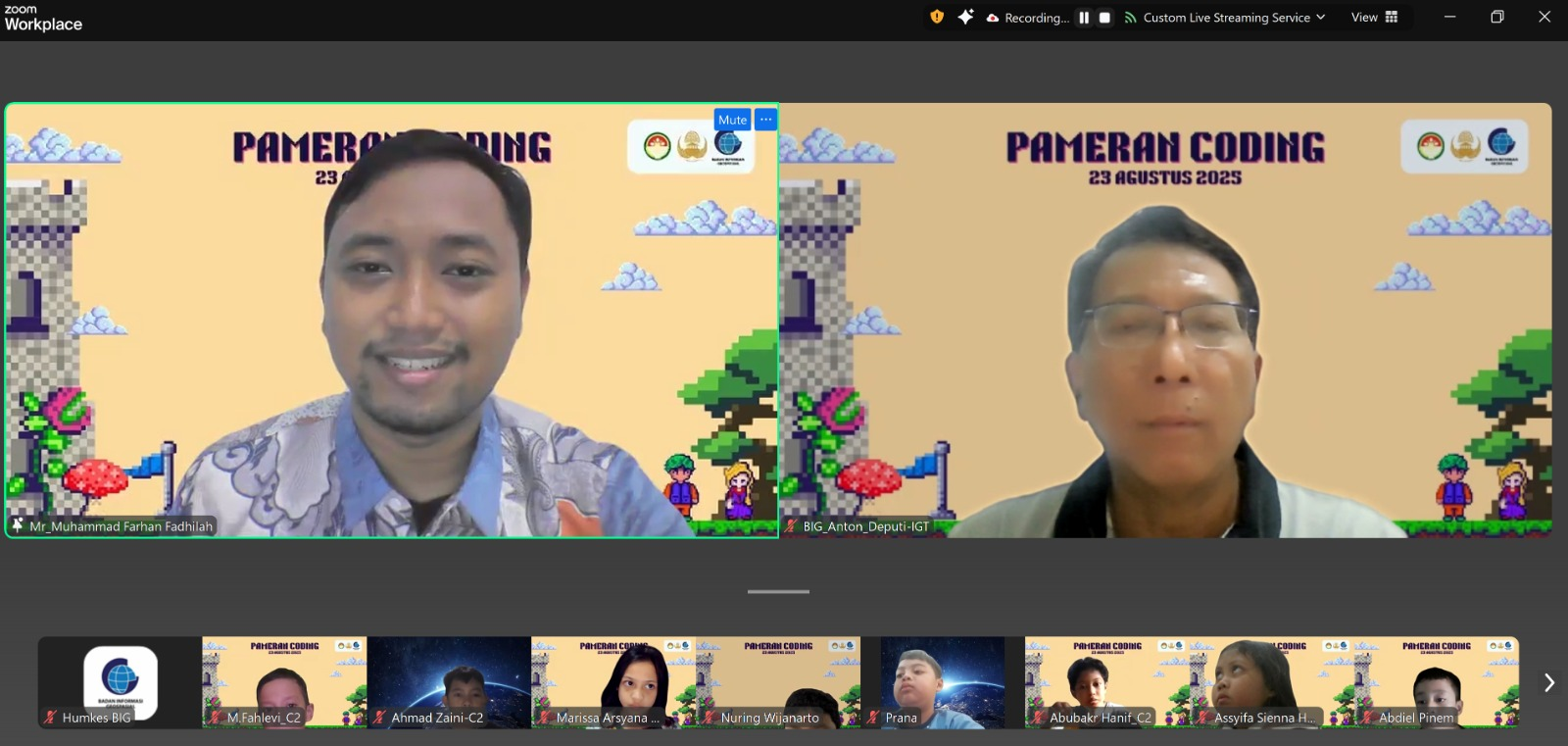Screen dimensions: 1568x746
Task: Click Abdiel Pinem's video thumbnail
Action: tap(1437, 681)
